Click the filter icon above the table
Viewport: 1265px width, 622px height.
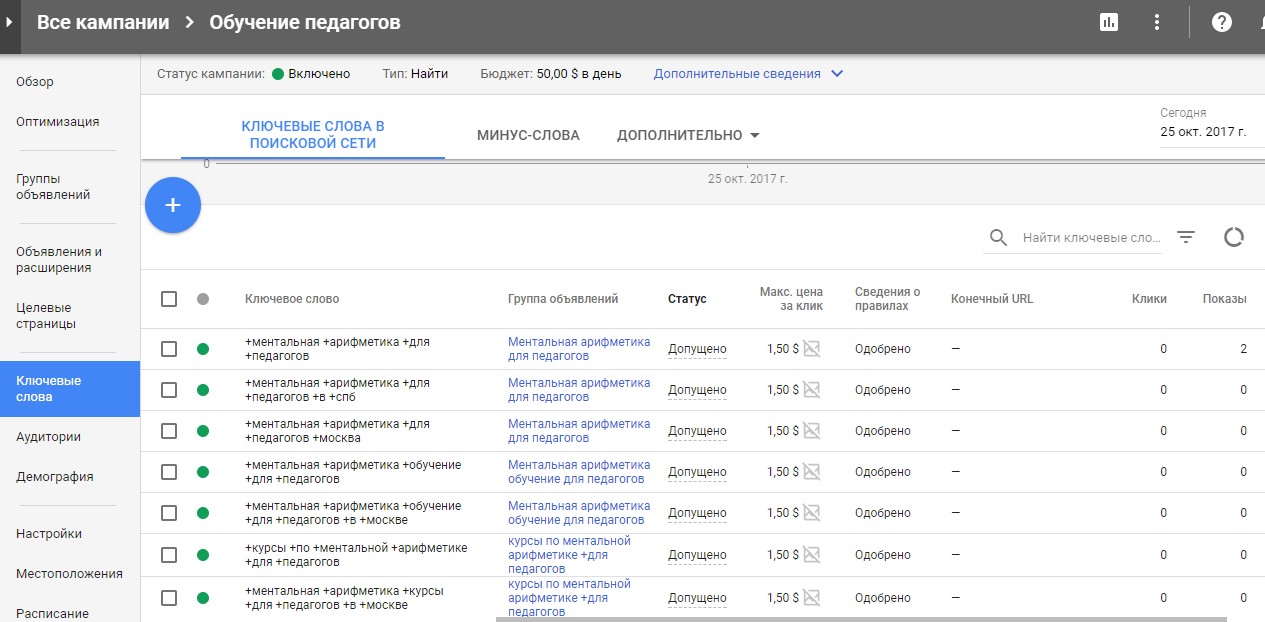1186,237
